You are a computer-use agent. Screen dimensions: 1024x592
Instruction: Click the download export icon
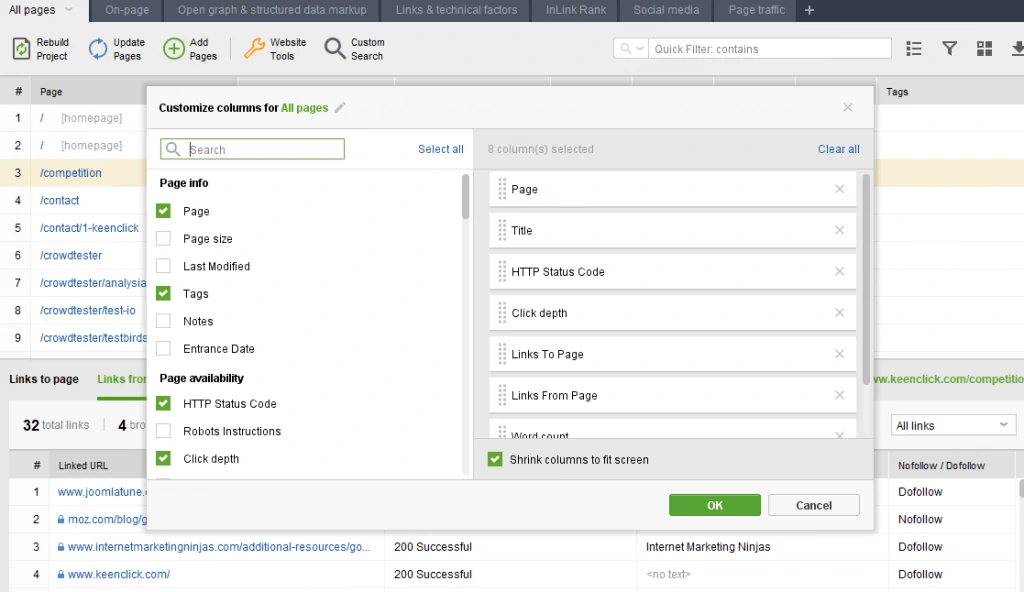tap(1017, 48)
